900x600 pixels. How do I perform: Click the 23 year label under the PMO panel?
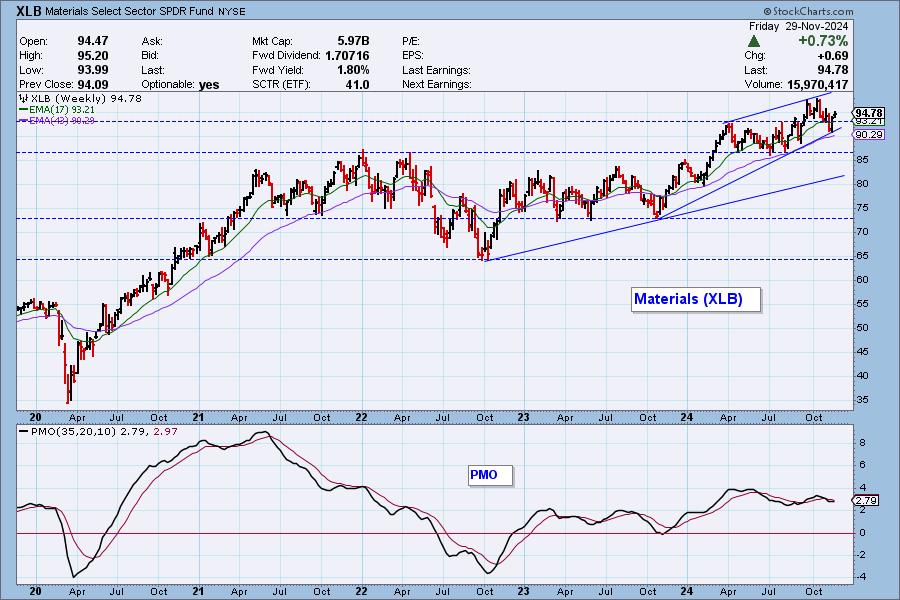523,591
